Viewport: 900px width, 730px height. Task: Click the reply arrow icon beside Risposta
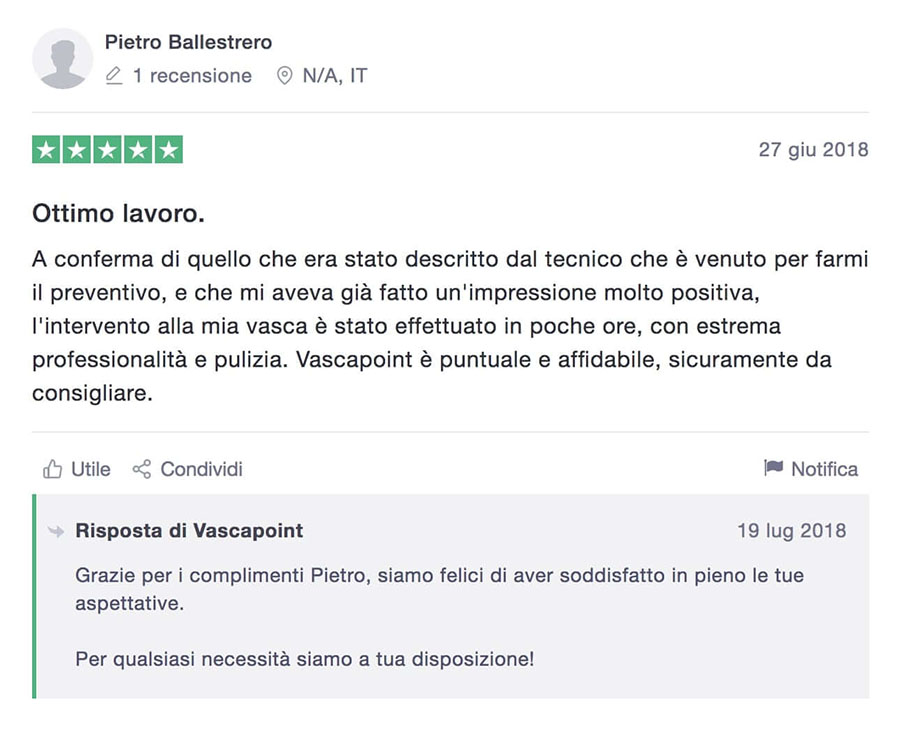click(x=56, y=531)
